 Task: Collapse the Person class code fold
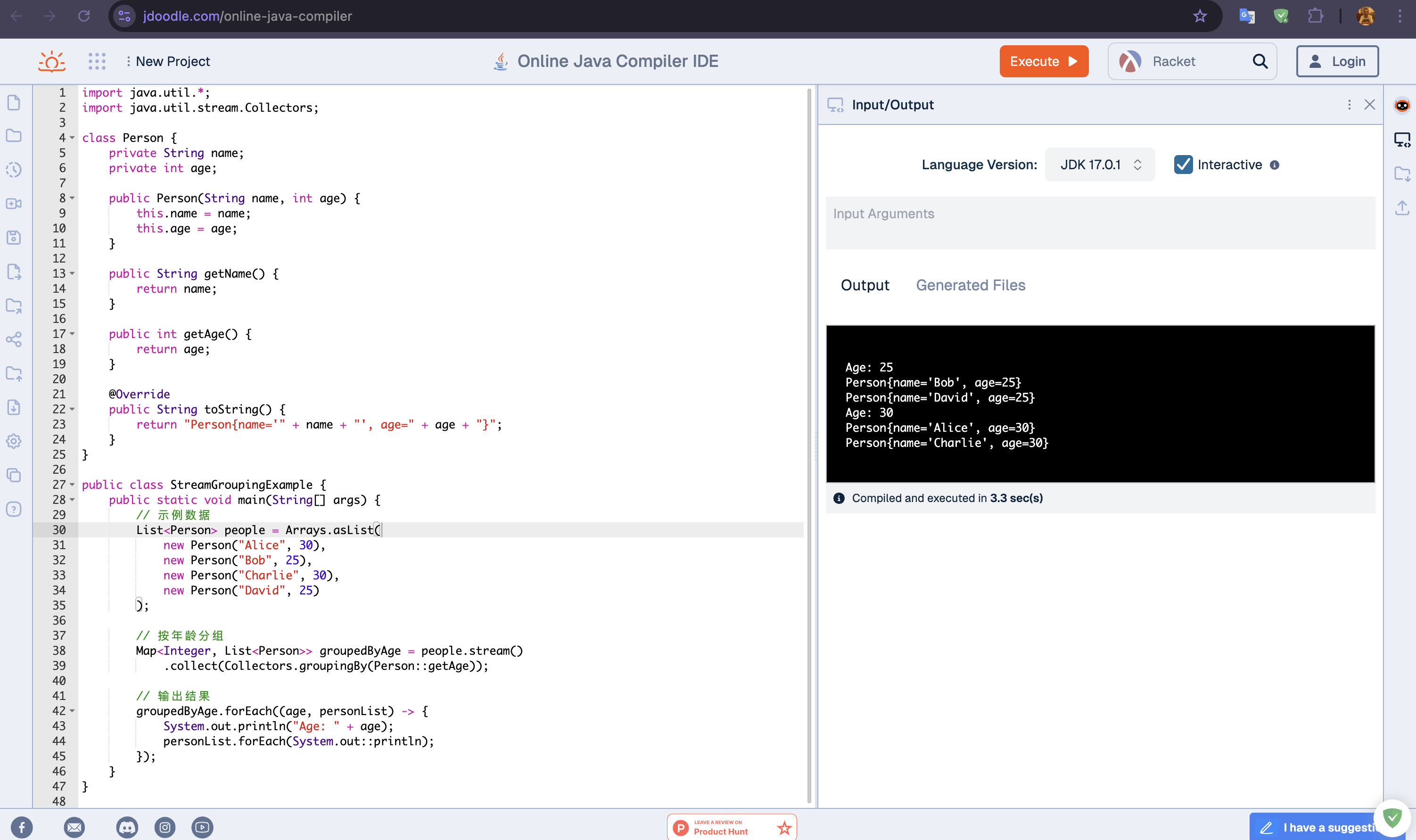pos(71,138)
